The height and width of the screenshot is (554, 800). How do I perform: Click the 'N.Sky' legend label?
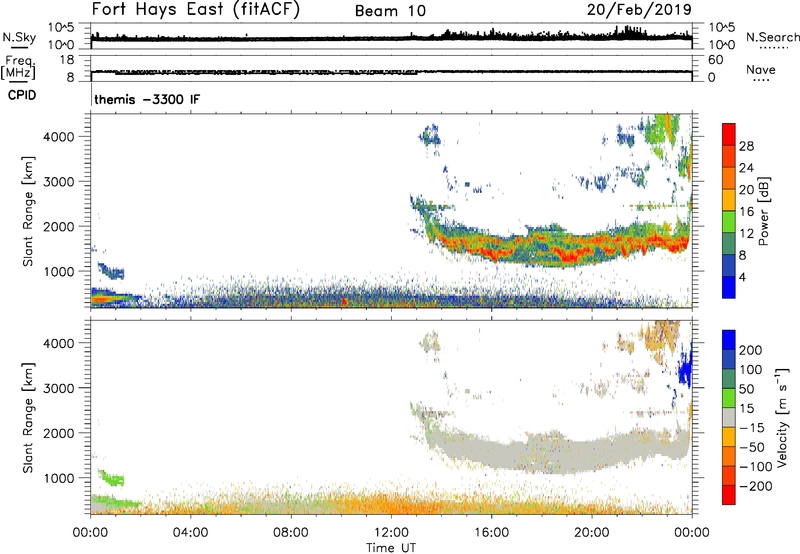click(x=19, y=37)
